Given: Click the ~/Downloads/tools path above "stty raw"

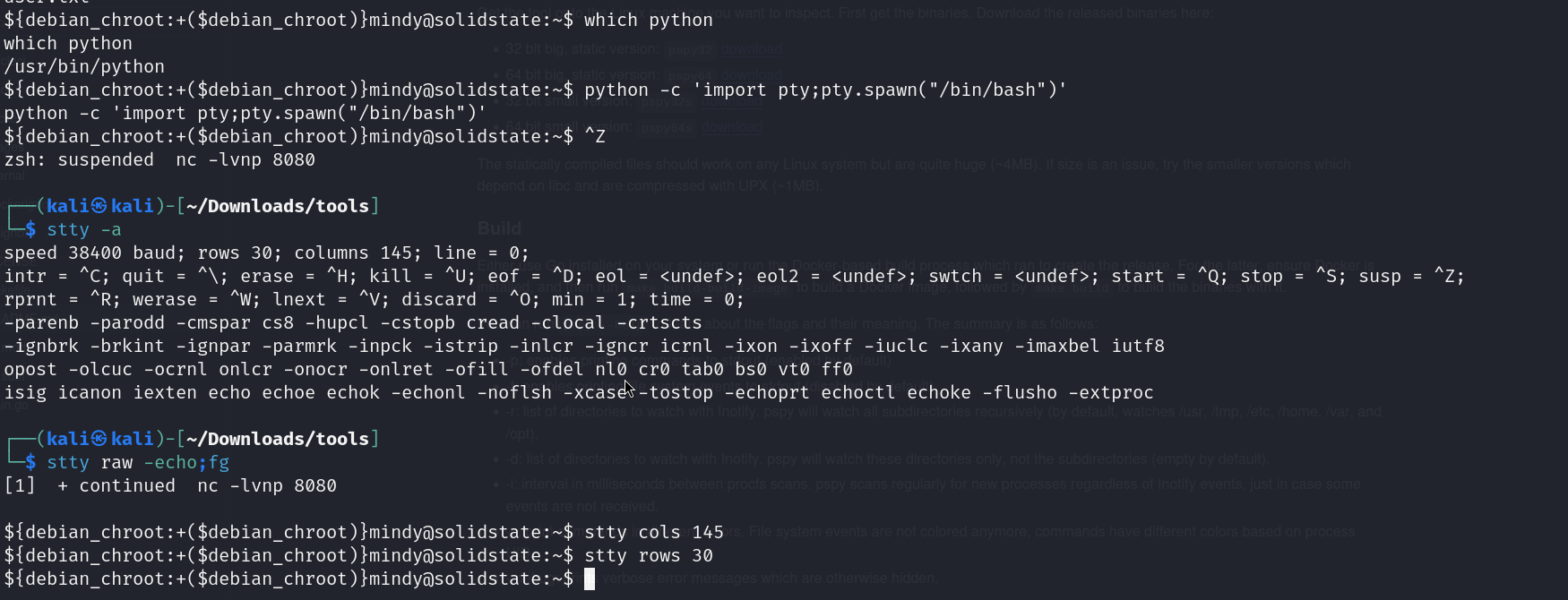Looking at the screenshot, I should 278,439.
